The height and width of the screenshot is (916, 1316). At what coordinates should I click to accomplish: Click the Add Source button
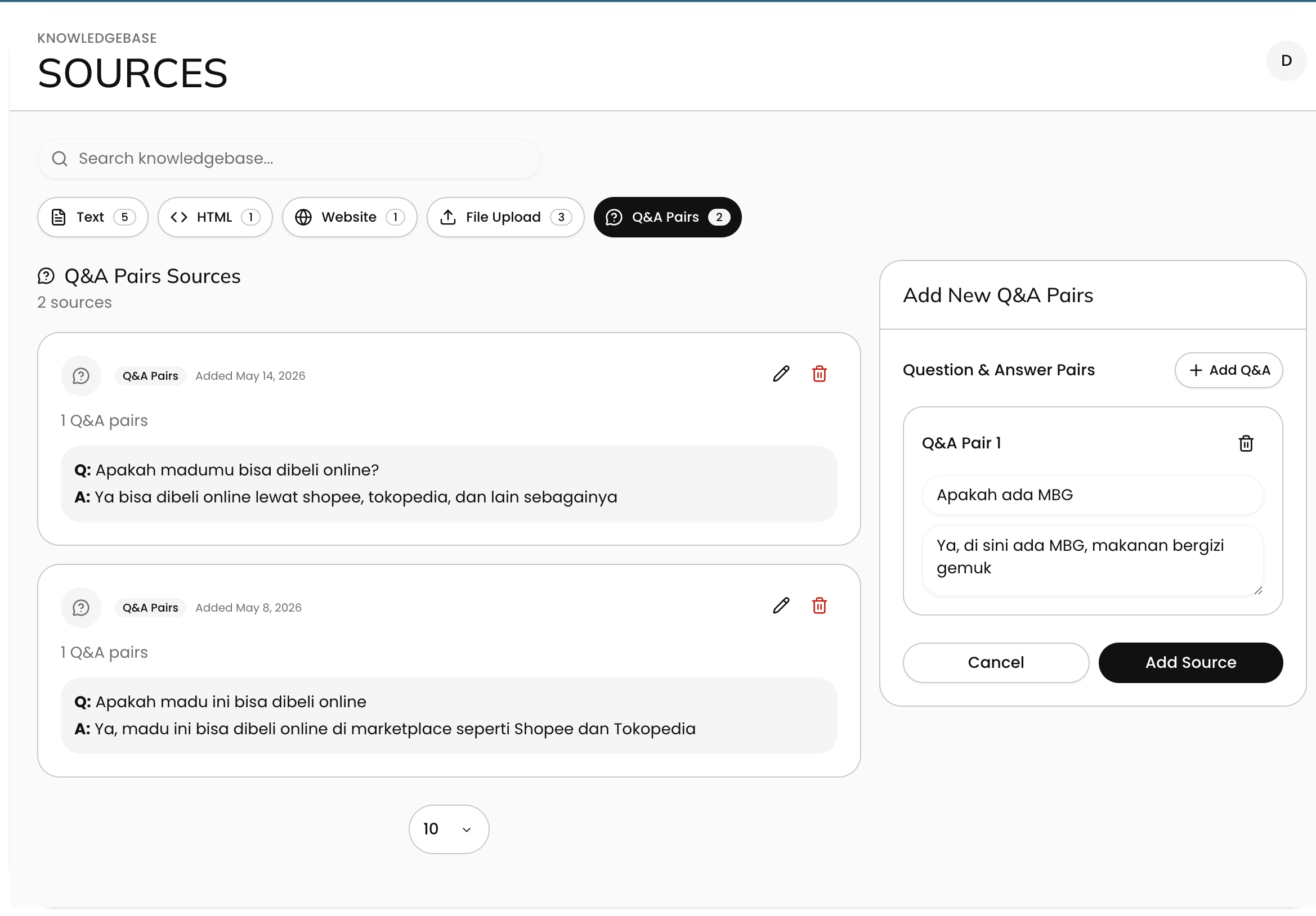click(x=1190, y=662)
